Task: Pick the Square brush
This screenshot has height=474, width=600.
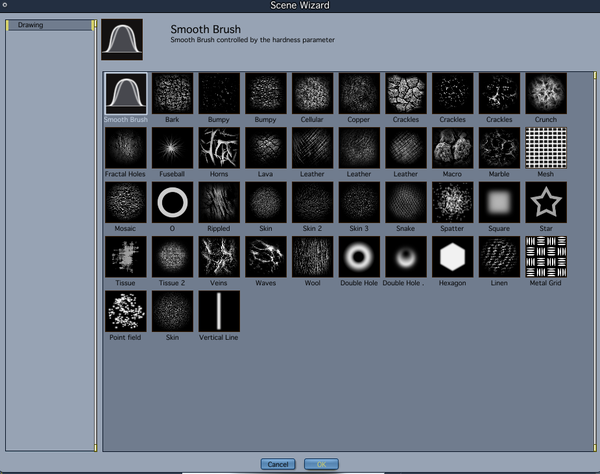Action: pyautogui.click(x=499, y=202)
